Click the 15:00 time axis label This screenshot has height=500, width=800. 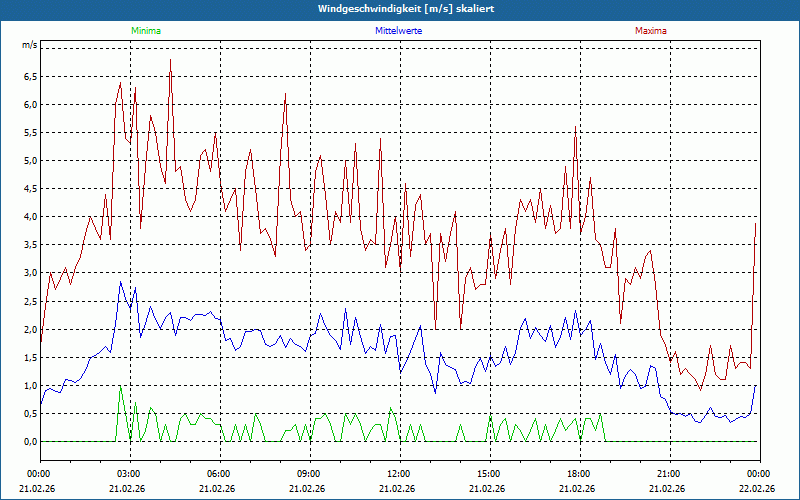point(490,474)
